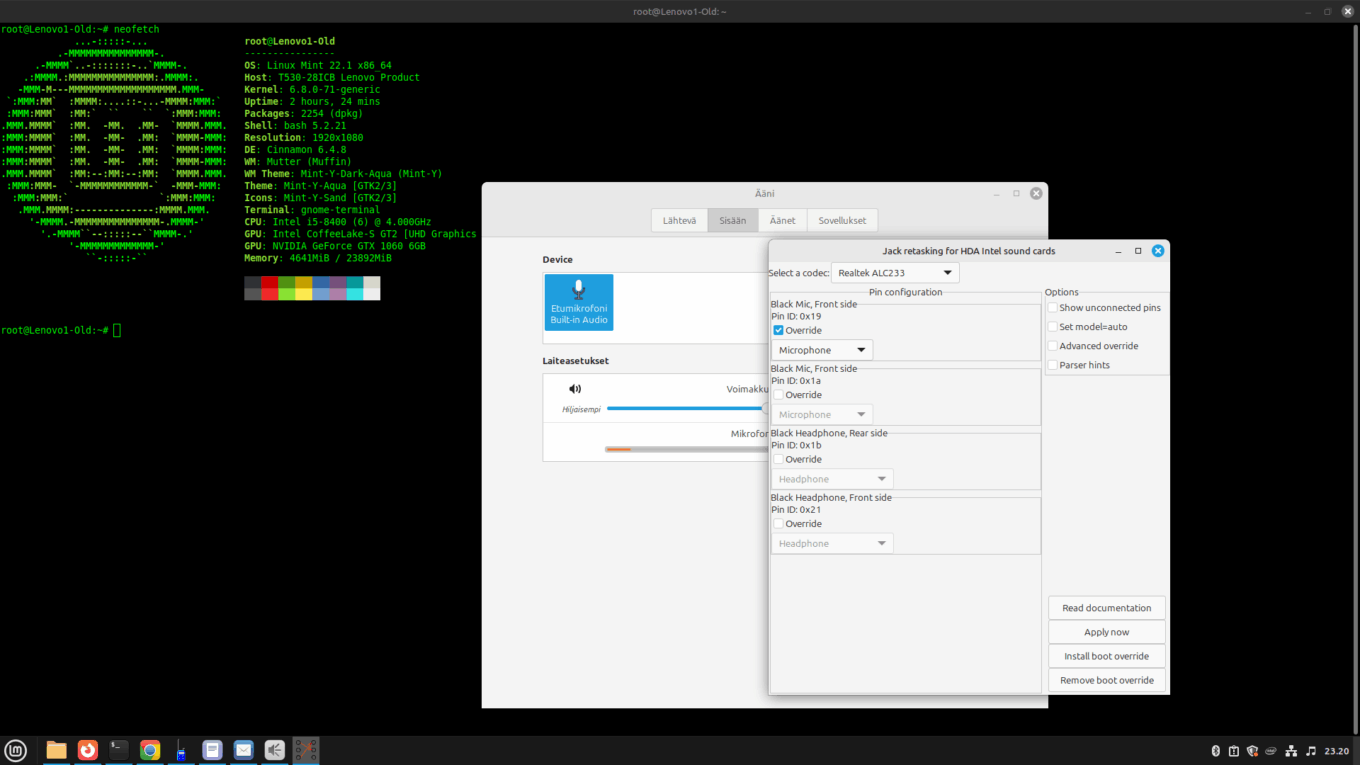1360x765 pixels.
Task: Mute input via the speaker icon by Voimakkuus
Action: tap(575, 389)
